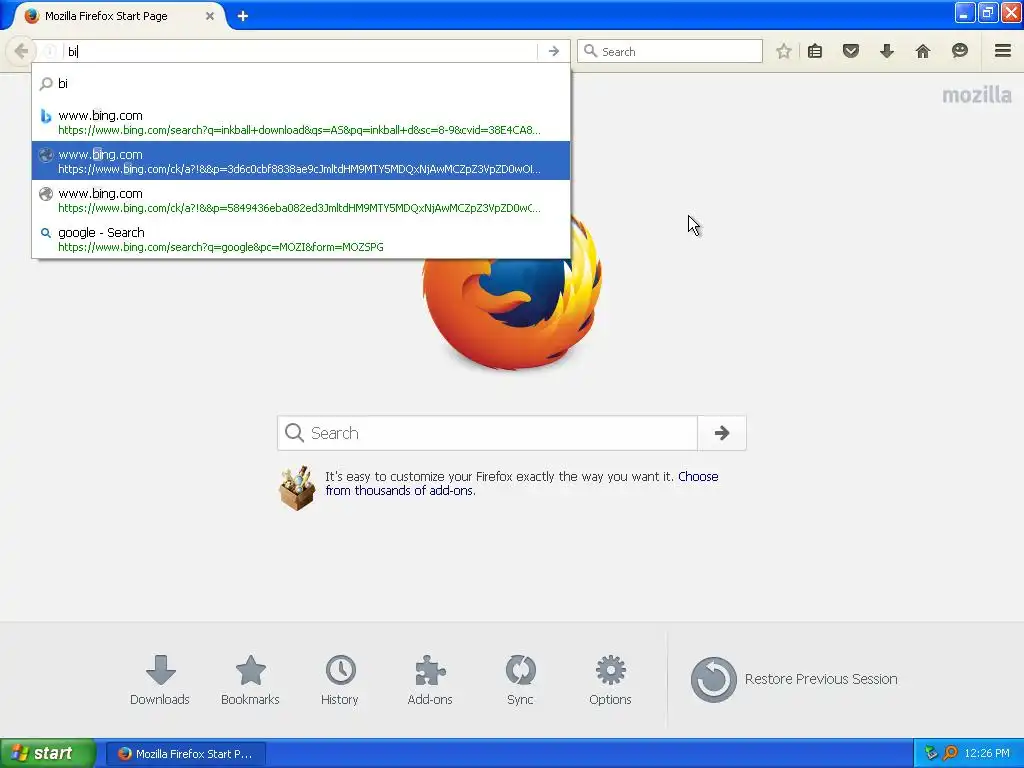The height and width of the screenshot is (768, 1024).
Task: Go to the Home page icon
Action: click(x=923, y=51)
